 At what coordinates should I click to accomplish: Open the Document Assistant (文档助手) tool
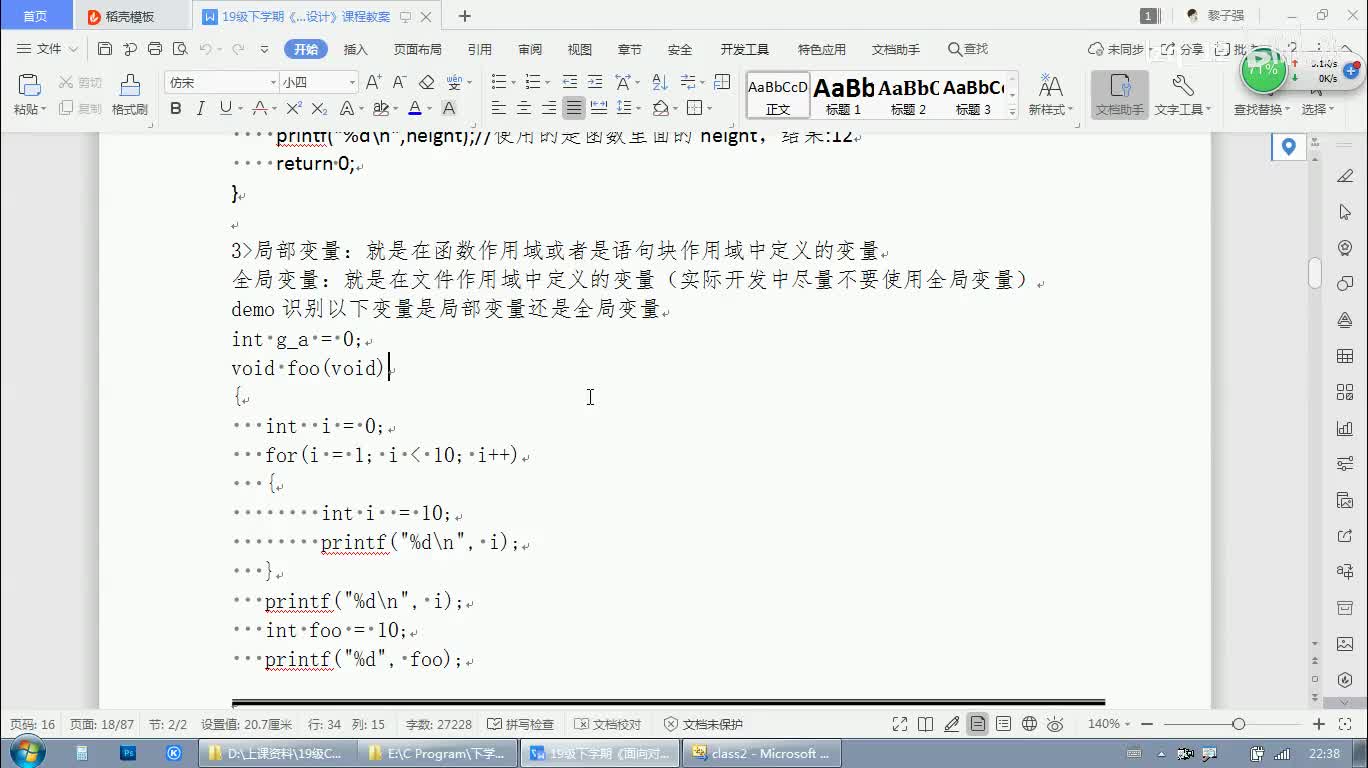(x=1119, y=95)
